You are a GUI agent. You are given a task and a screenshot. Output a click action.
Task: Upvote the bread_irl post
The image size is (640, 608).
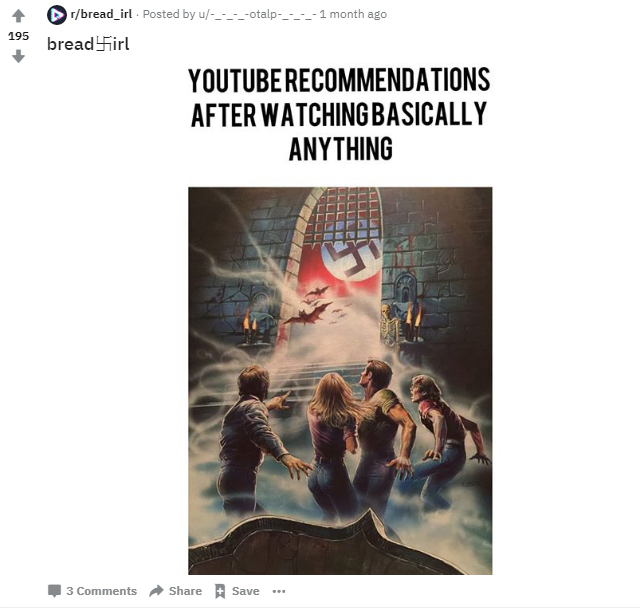pos(18,16)
